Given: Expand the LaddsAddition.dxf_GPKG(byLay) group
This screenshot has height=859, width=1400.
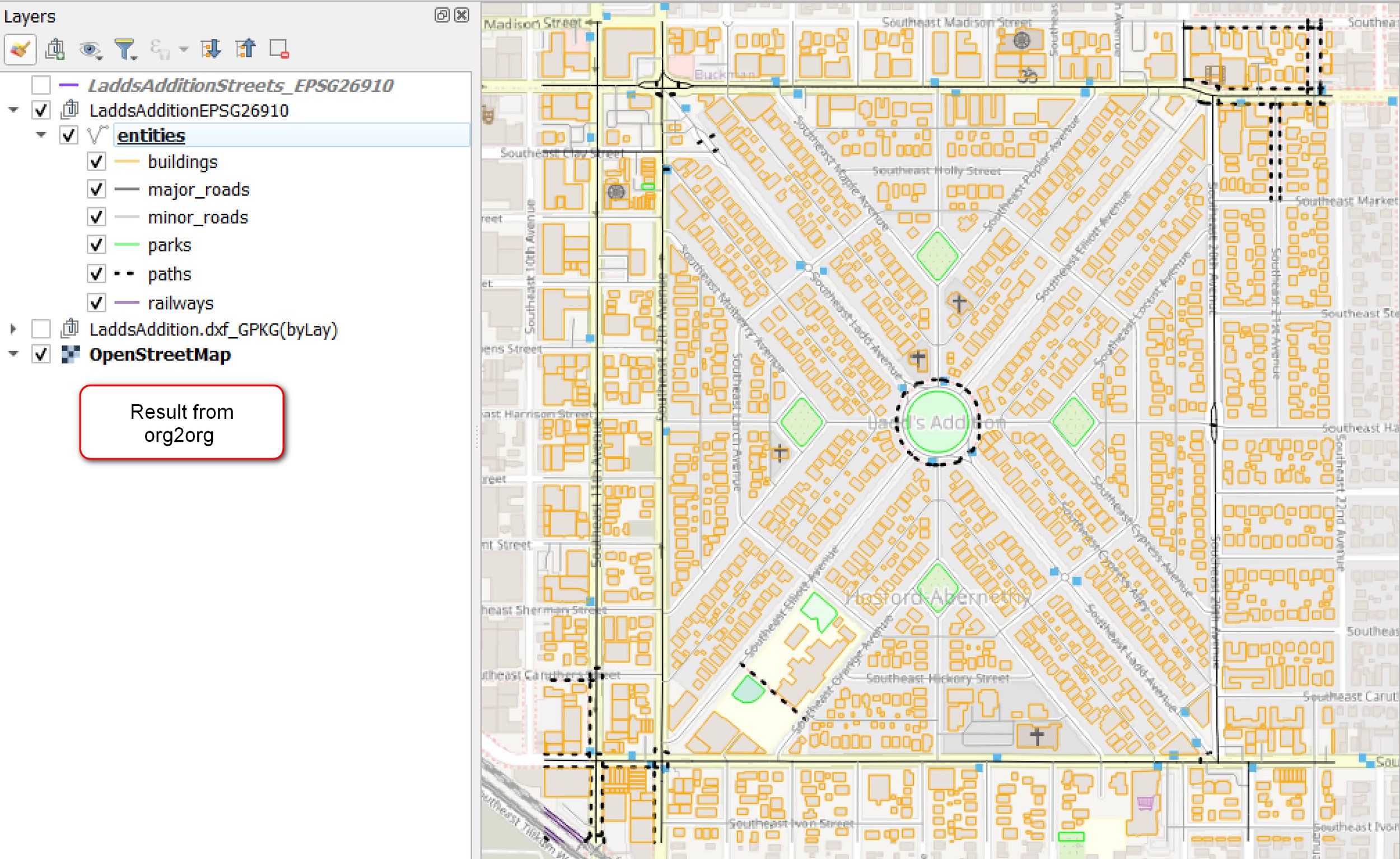Looking at the screenshot, I should 12,329.
